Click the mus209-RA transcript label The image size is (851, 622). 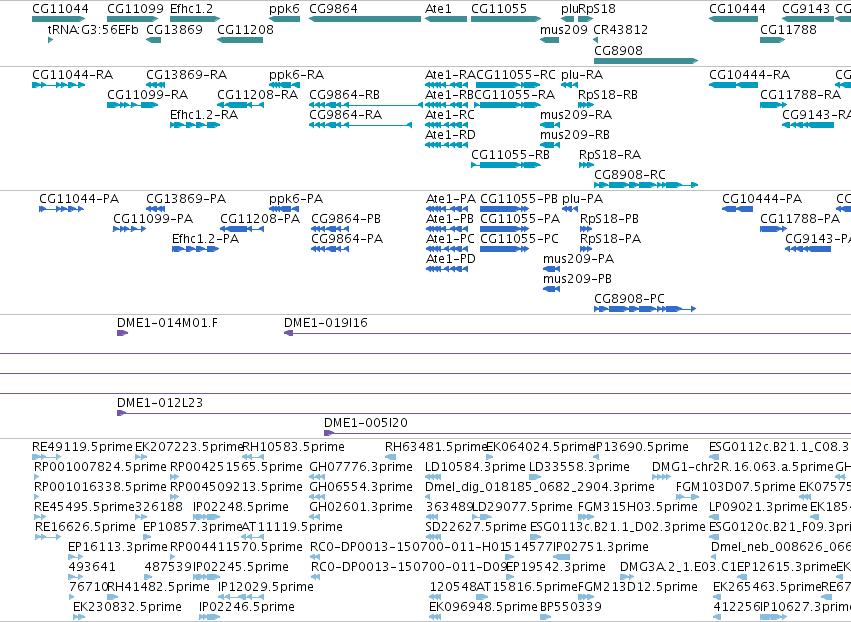576,115
